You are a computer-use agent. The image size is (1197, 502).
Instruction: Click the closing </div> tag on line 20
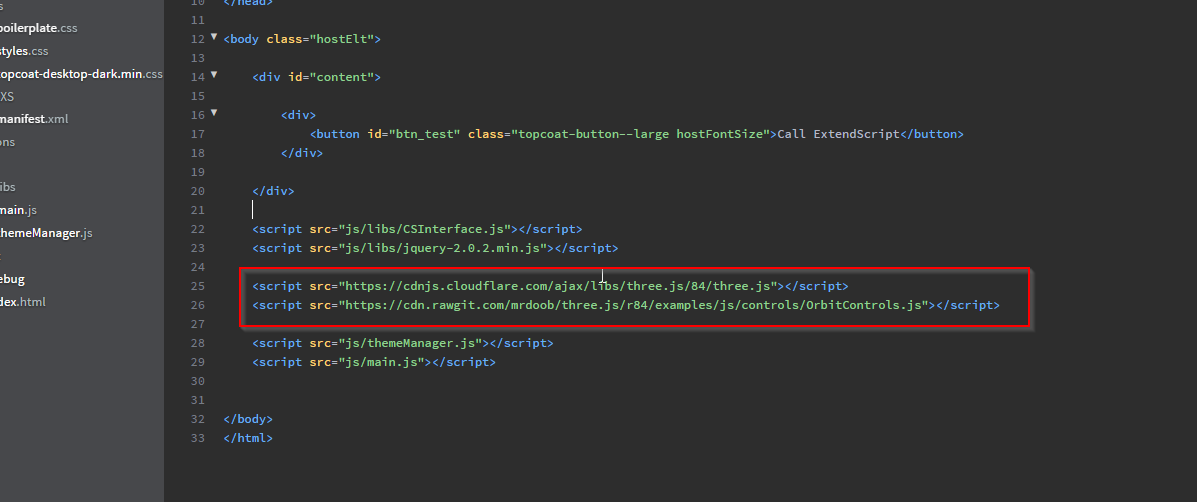(273, 191)
